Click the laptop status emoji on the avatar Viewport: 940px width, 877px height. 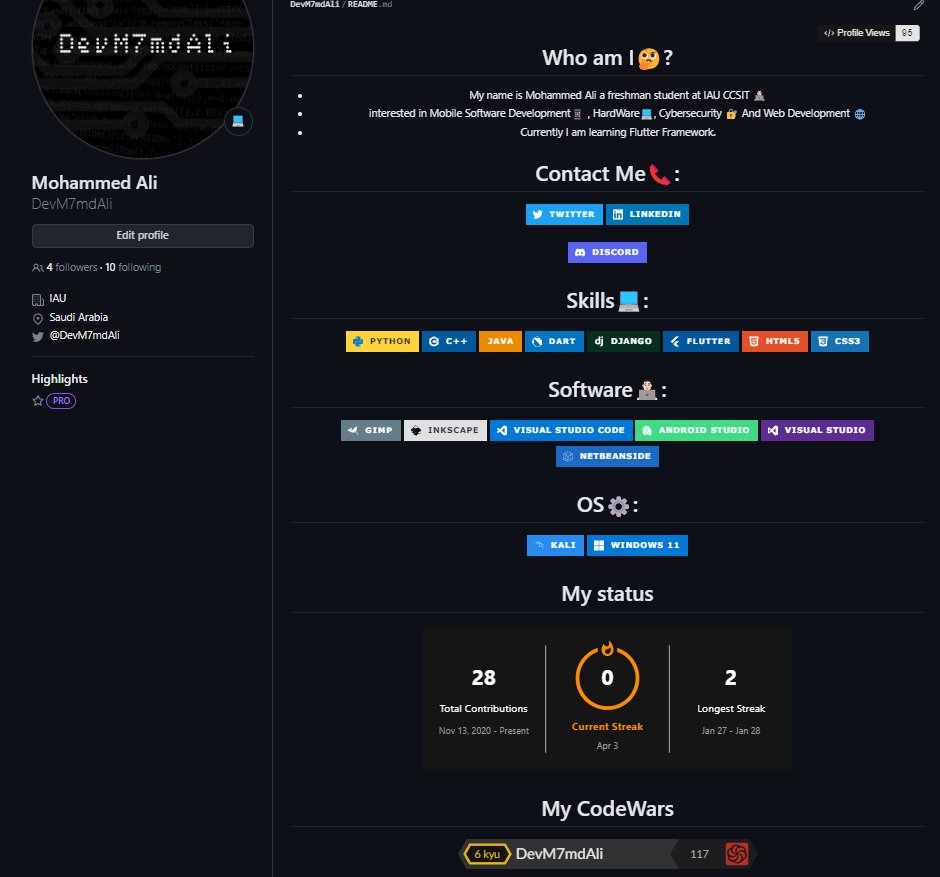tap(238, 122)
